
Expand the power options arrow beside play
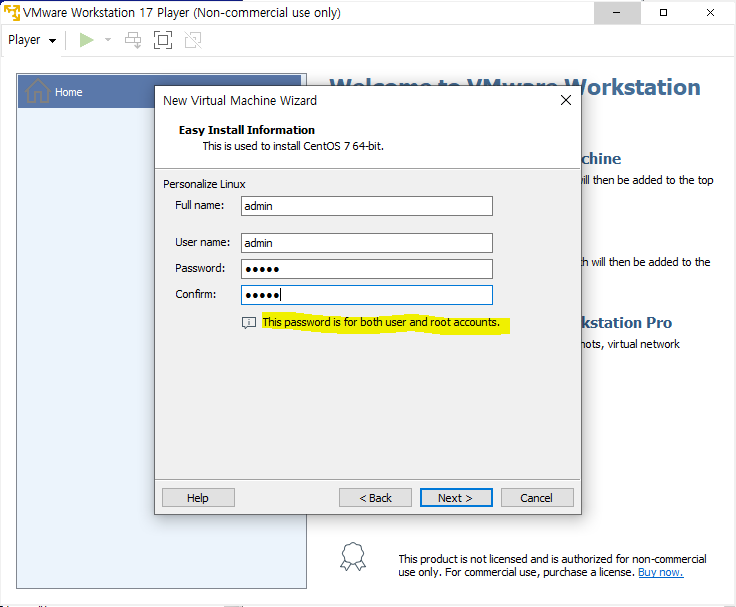pyautogui.click(x=108, y=40)
